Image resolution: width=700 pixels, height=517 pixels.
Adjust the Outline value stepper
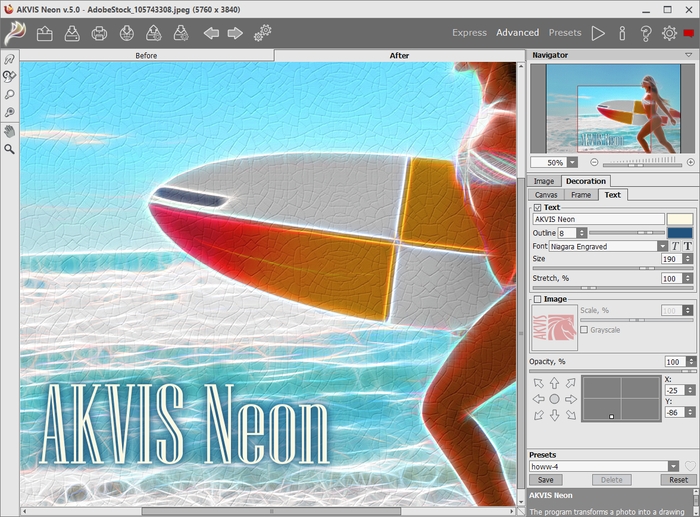(581, 233)
